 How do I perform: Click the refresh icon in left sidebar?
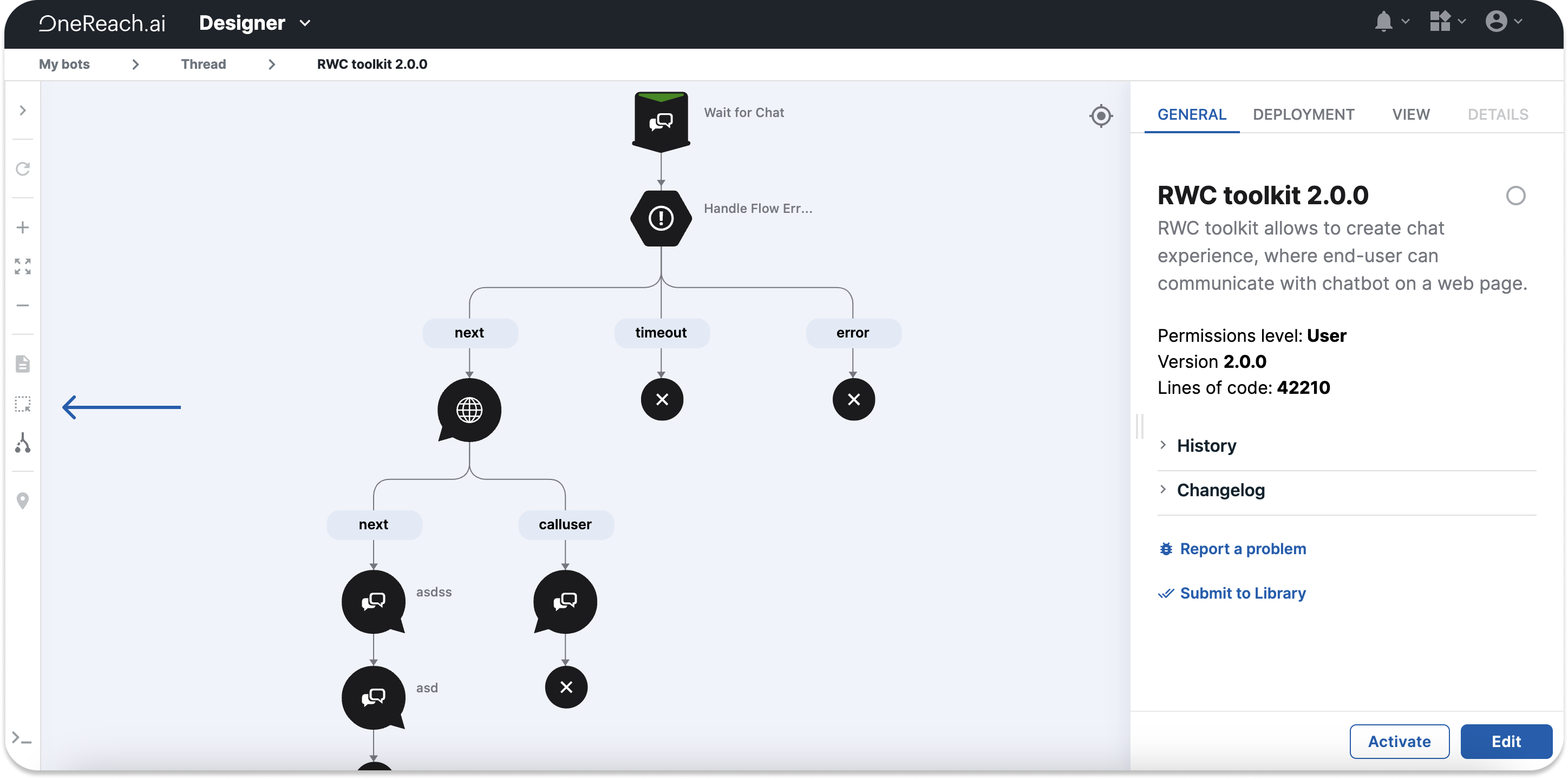23,168
